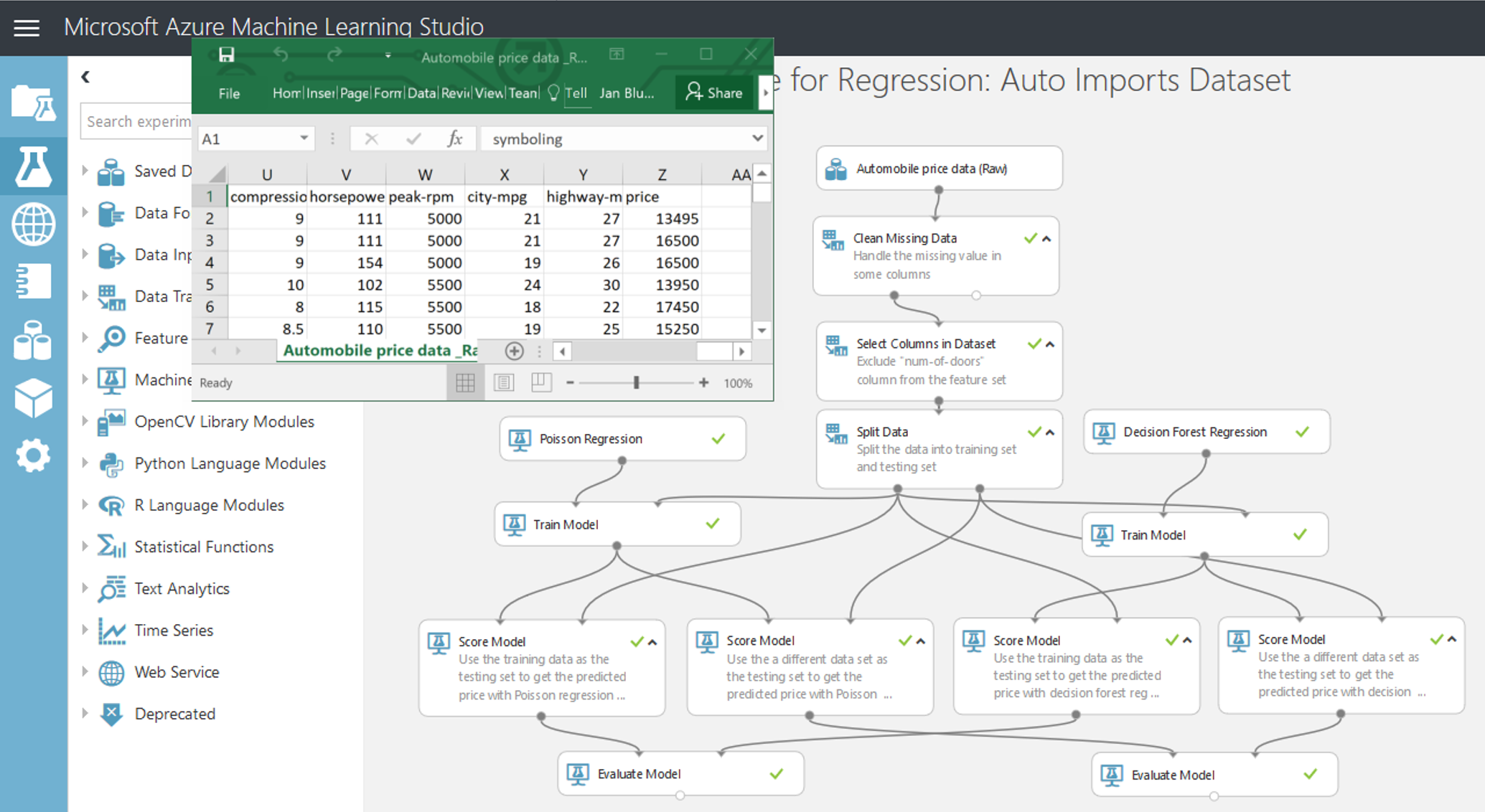
Task: Confirm formula entry with checkmark icon
Action: [x=413, y=138]
